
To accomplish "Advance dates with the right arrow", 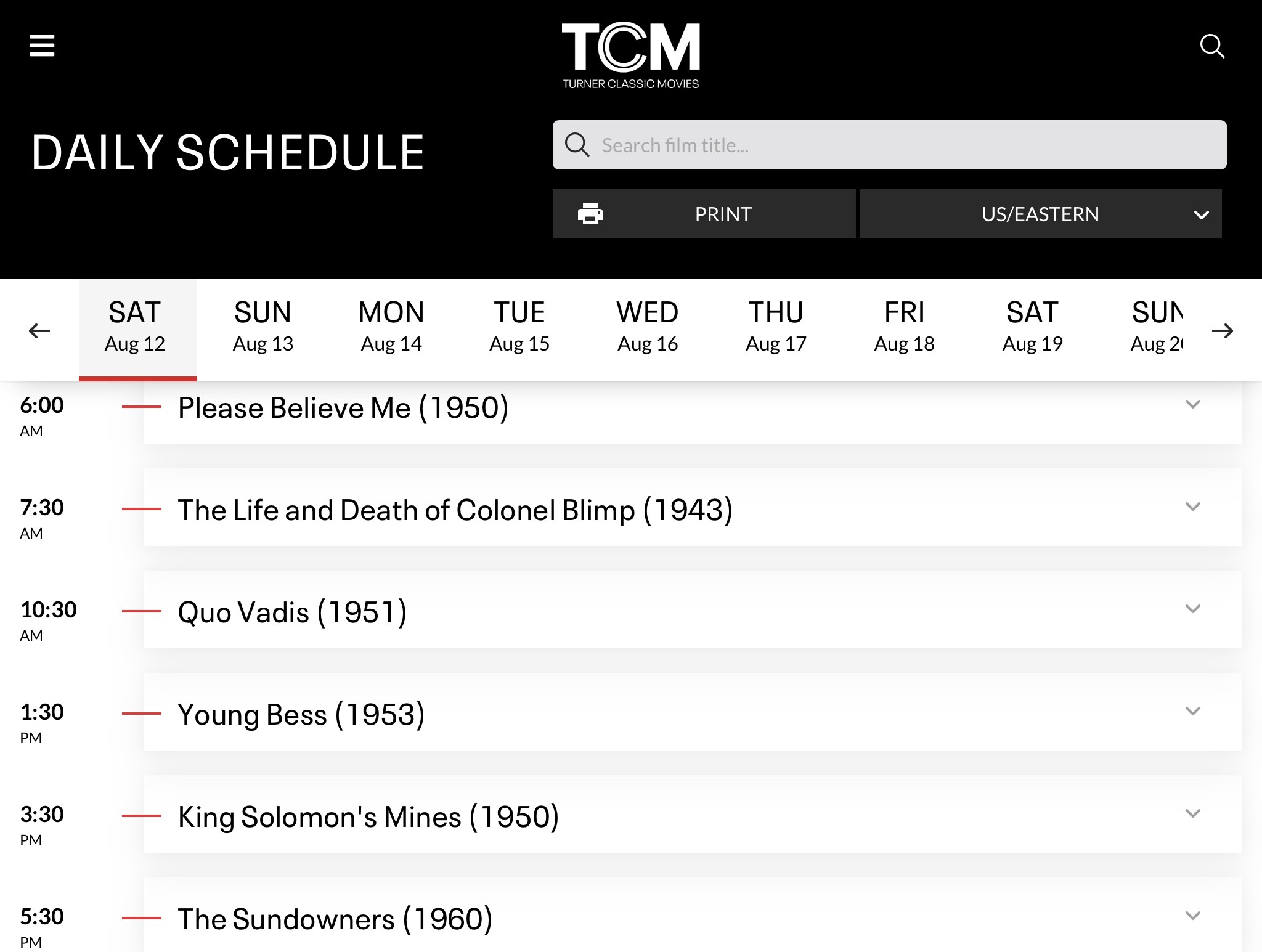I will tap(1223, 331).
